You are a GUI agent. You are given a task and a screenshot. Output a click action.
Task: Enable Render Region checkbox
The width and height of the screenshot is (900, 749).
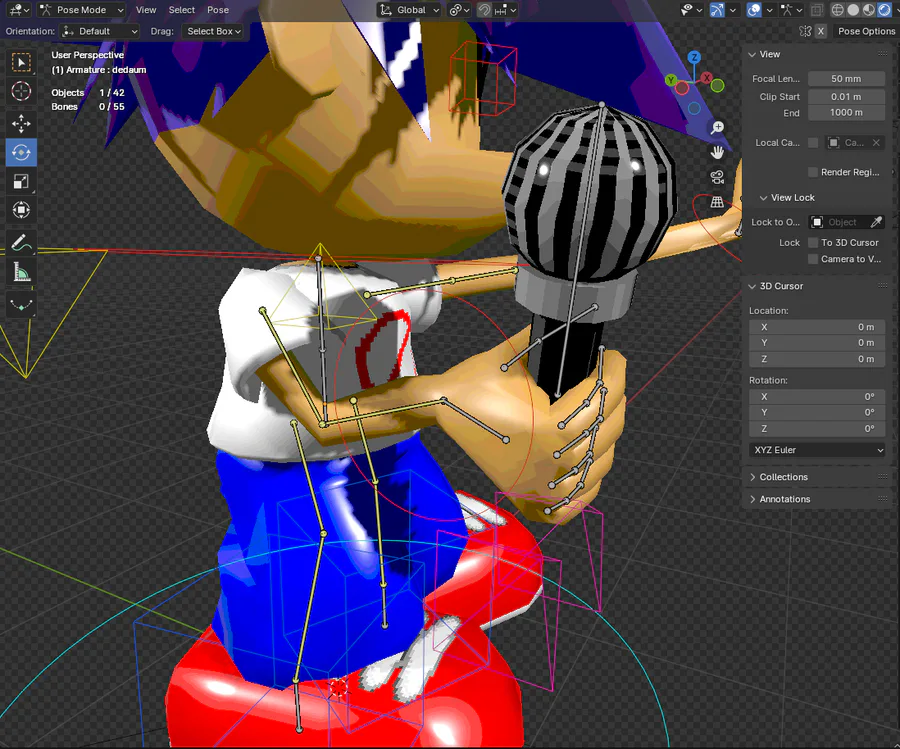[x=813, y=172]
